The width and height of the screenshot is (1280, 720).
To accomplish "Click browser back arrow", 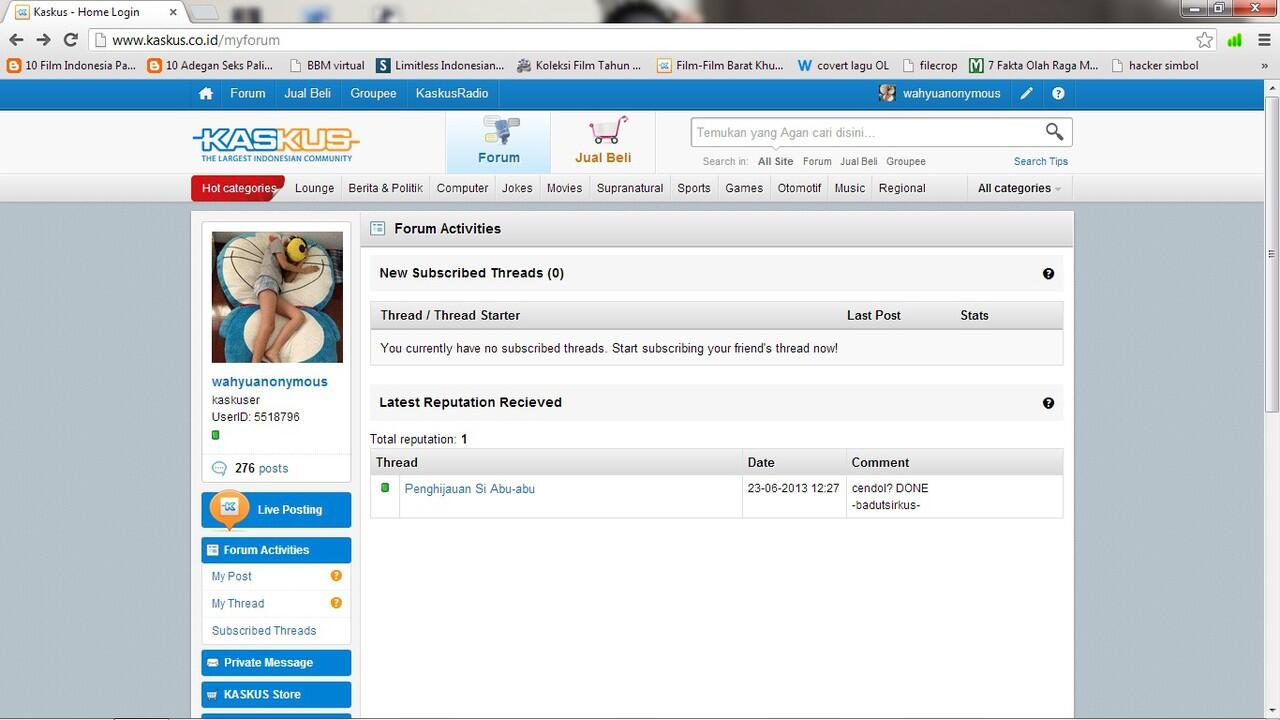I will point(16,40).
